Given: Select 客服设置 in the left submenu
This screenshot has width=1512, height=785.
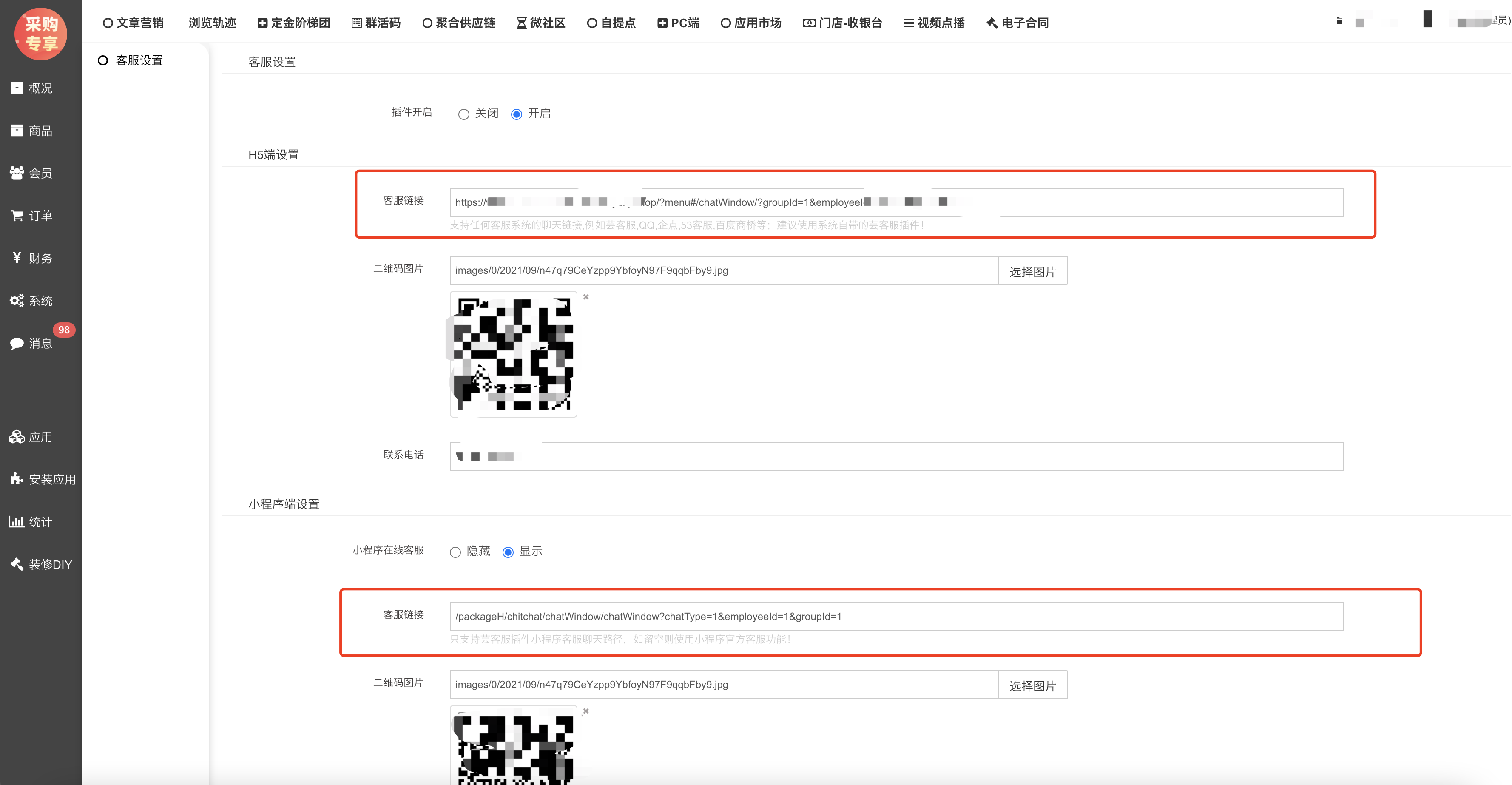Looking at the screenshot, I should point(139,60).
